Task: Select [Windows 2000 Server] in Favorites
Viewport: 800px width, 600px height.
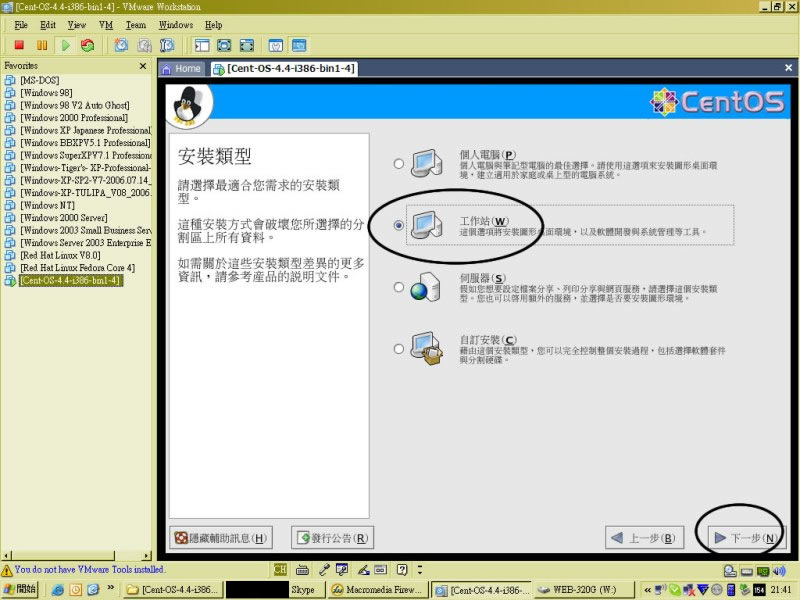Action: tap(64, 218)
